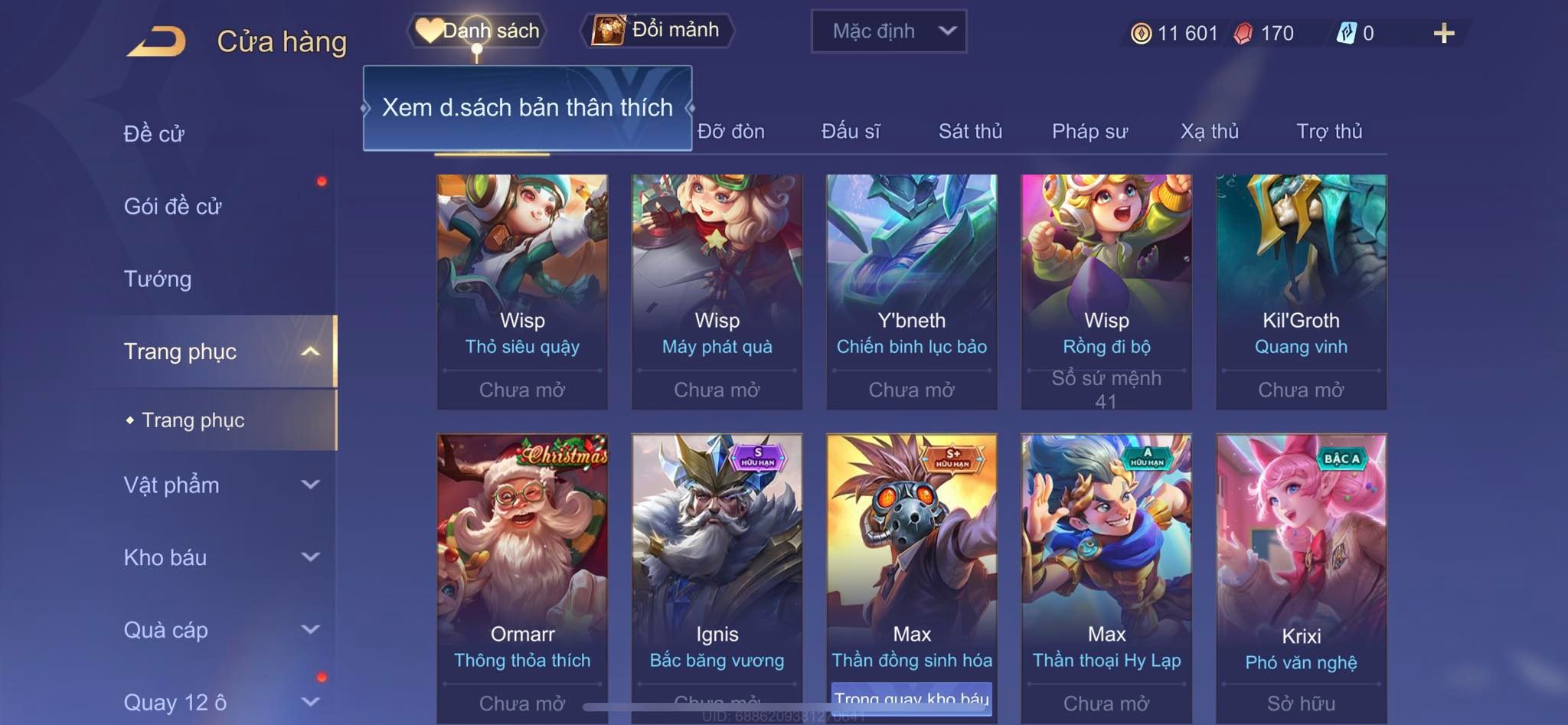The height and width of the screenshot is (725, 1568).
Task: Open the Tướng menu in sidebar
Action: [158, 279]
